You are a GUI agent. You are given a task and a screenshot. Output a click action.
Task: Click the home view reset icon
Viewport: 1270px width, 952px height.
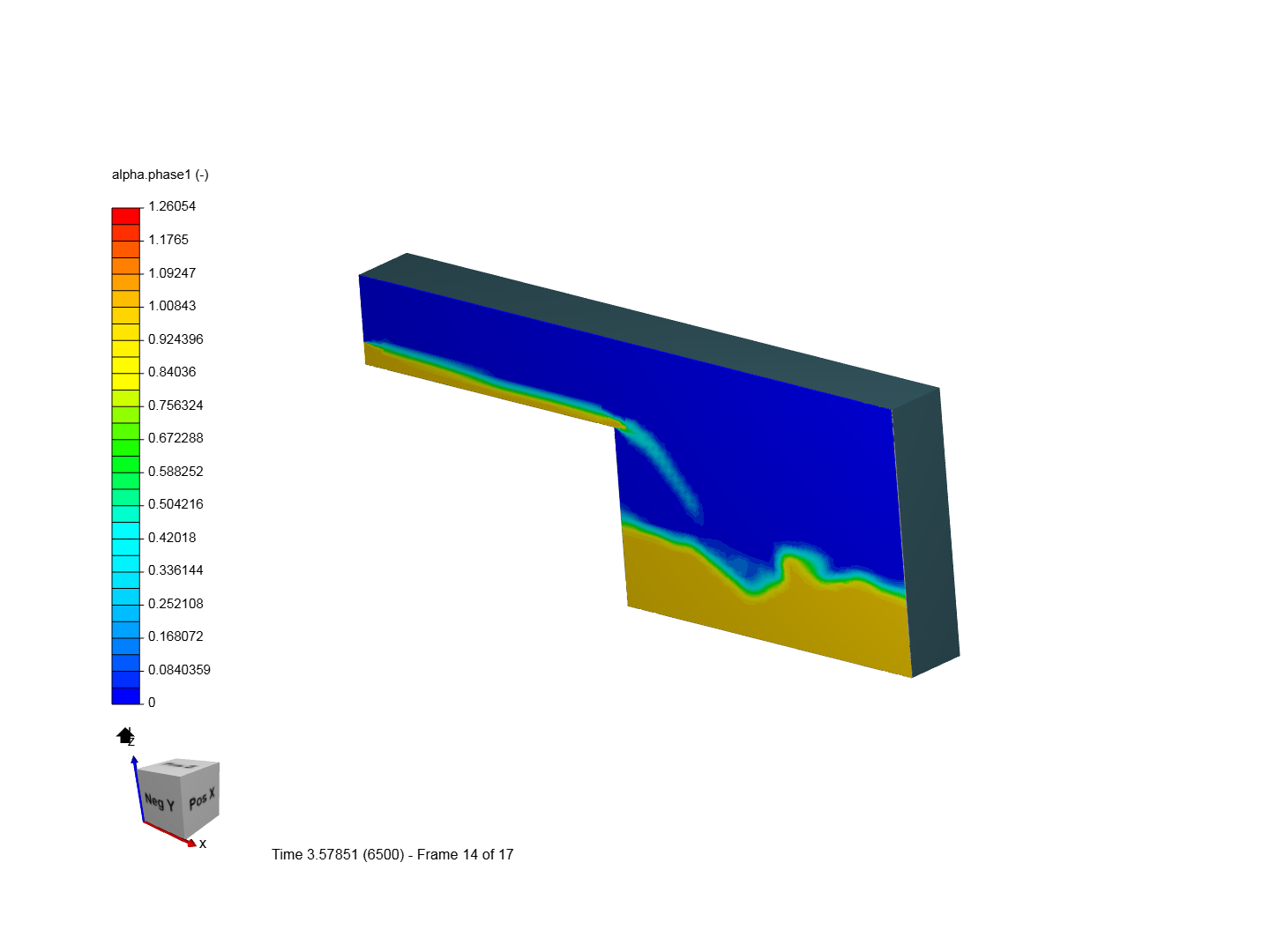click(x=125, y=735)
